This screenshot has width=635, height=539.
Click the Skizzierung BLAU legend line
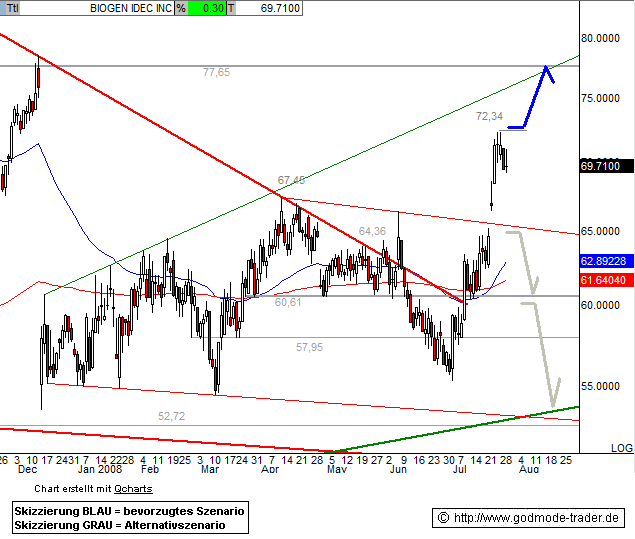coord(129,511)
